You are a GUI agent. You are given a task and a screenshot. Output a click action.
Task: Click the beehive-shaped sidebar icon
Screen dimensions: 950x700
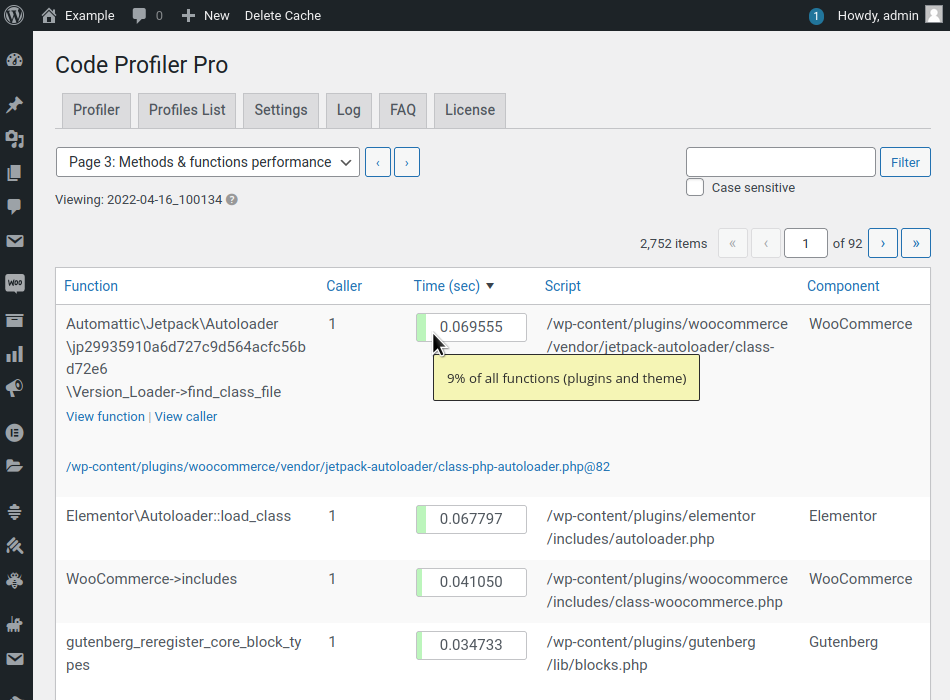15,512
